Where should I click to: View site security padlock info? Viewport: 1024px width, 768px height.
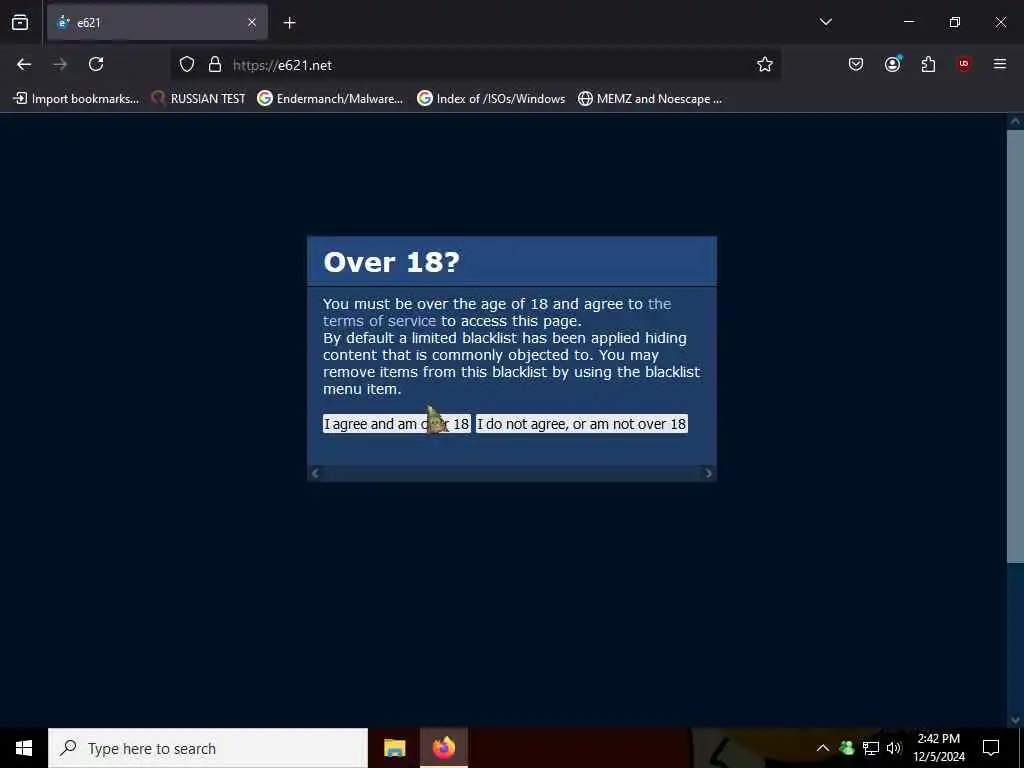[215, 65]
